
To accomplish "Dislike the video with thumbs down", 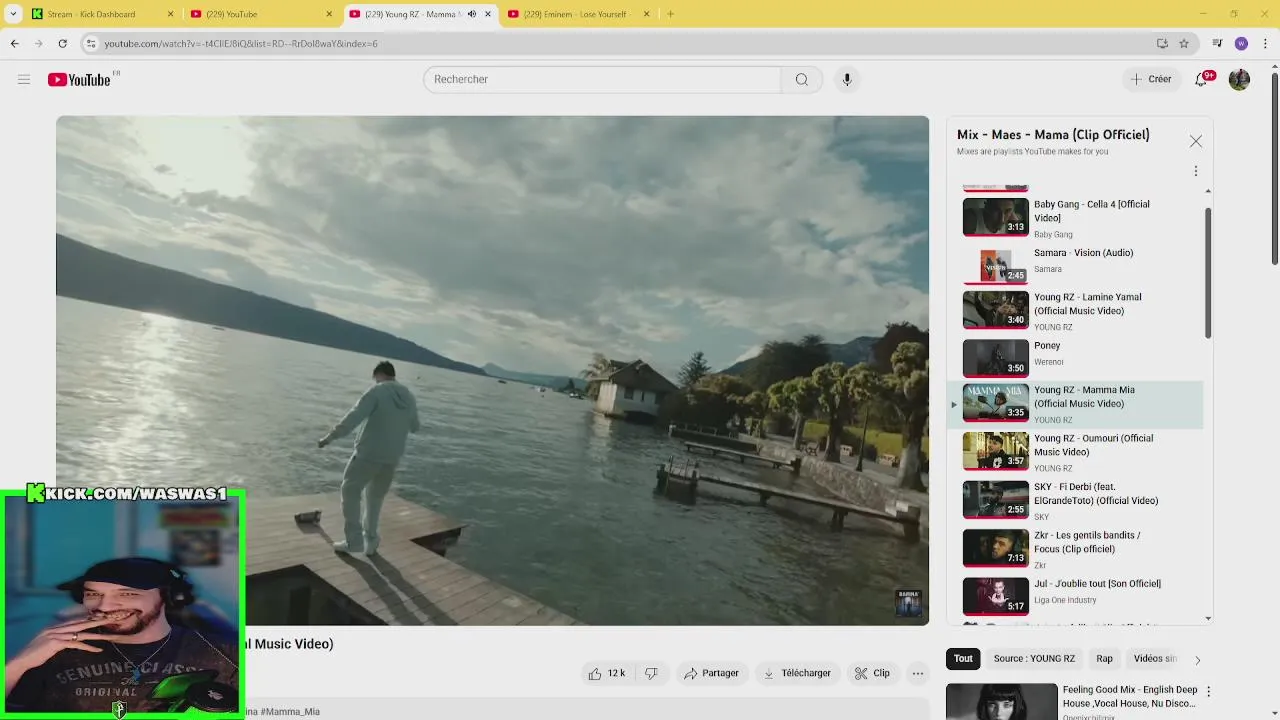I will pos(651,673).
